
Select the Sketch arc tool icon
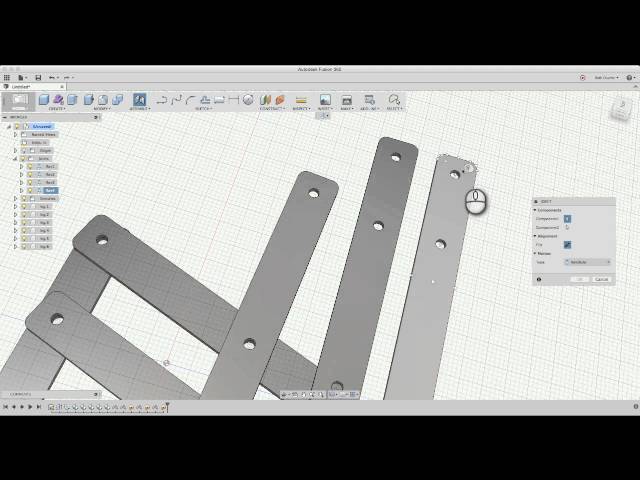click(191, 99)
